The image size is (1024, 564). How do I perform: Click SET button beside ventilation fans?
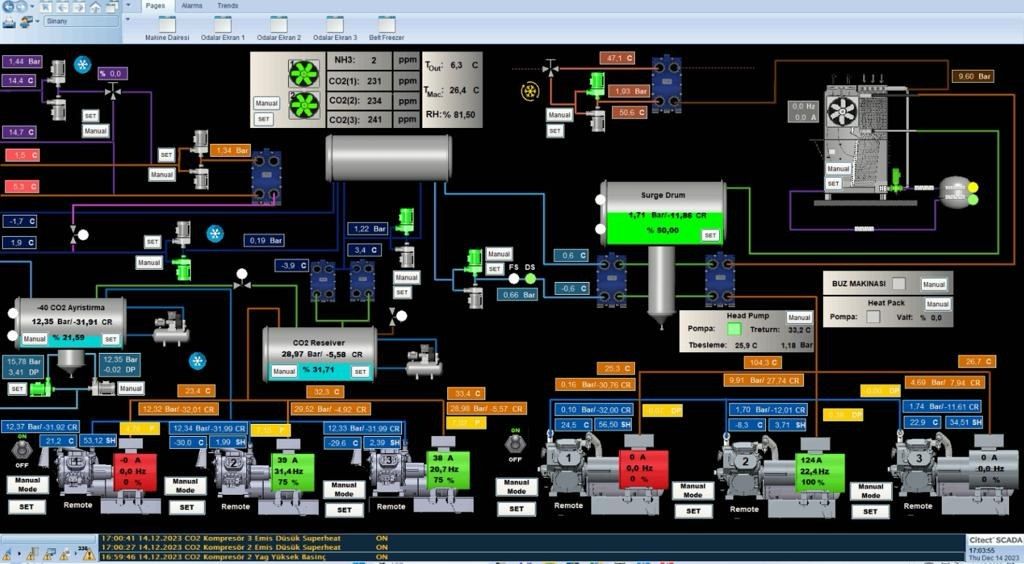pos(264,119)
